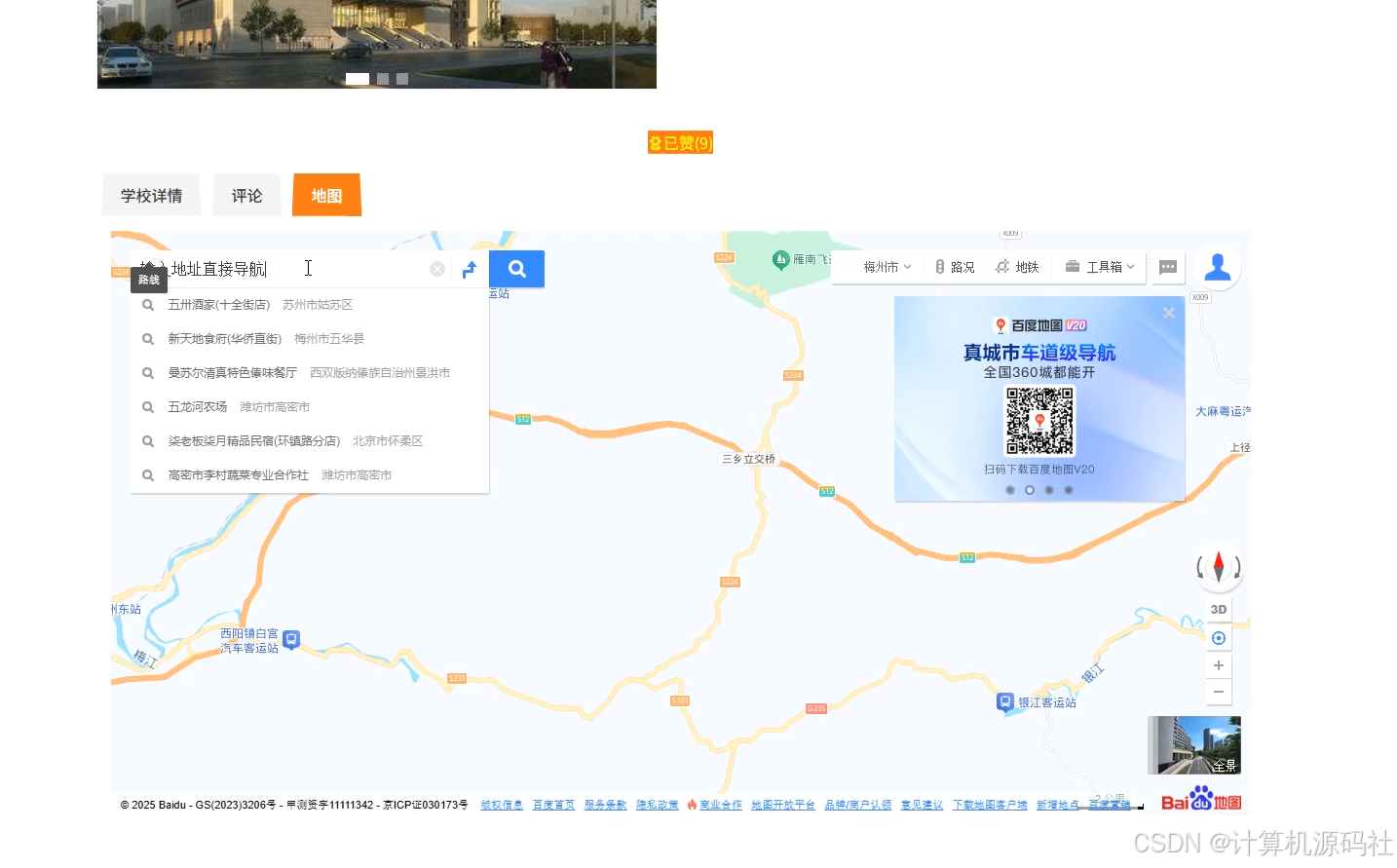Open the 路线 routes panel icon

148,280
